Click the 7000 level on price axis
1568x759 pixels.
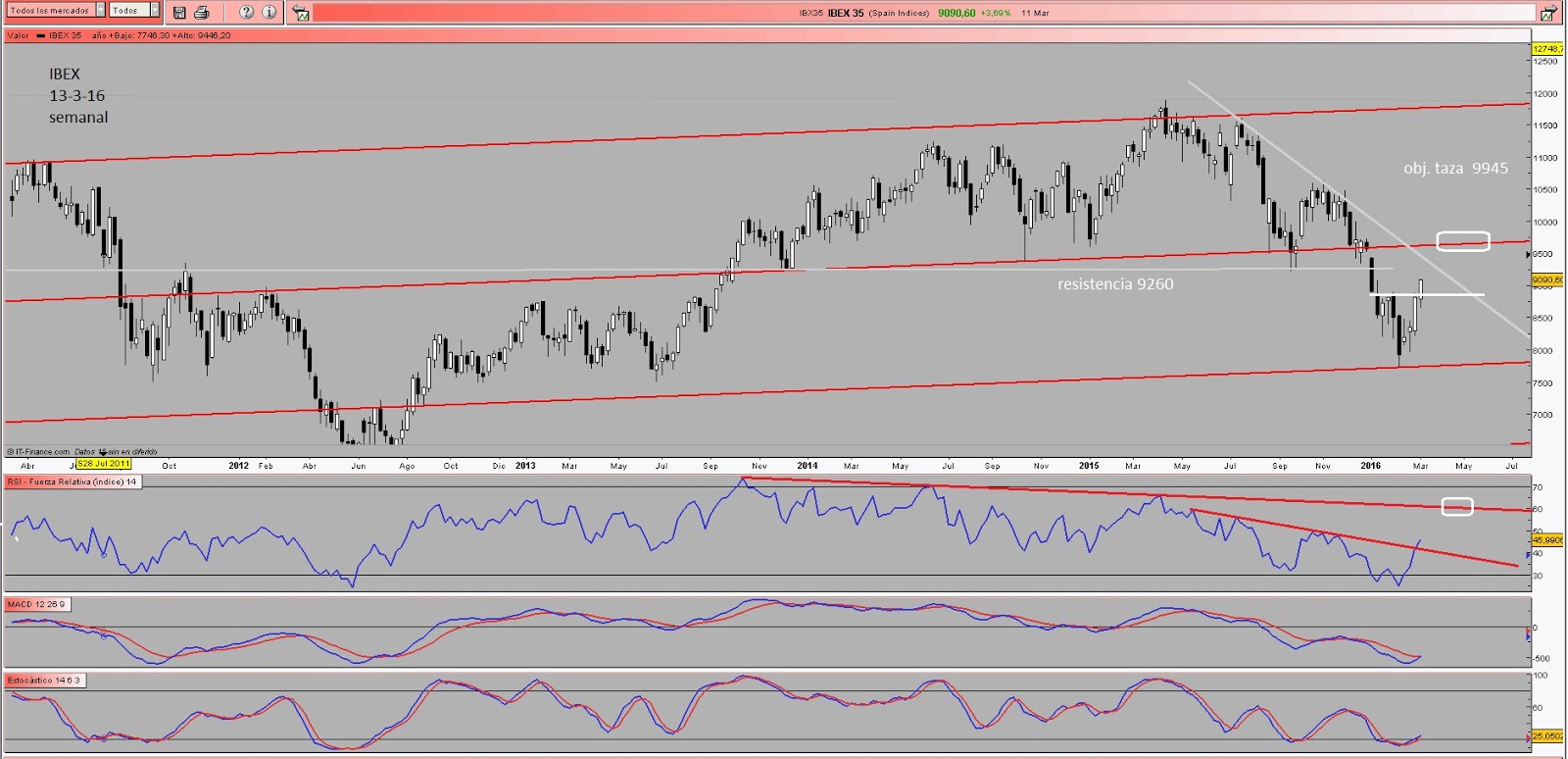1543,415
